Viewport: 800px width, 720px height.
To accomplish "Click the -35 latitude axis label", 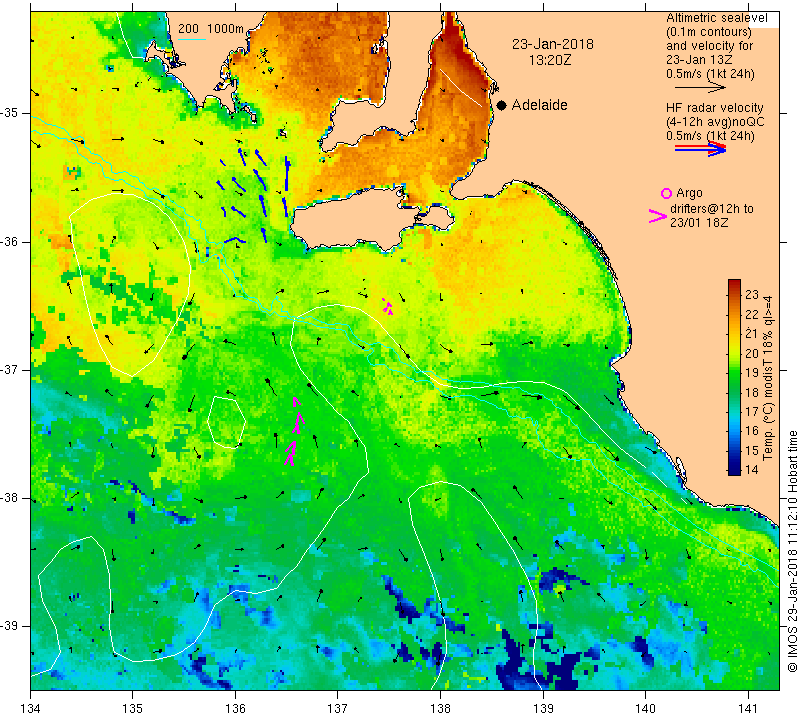I will pos(10,113).
